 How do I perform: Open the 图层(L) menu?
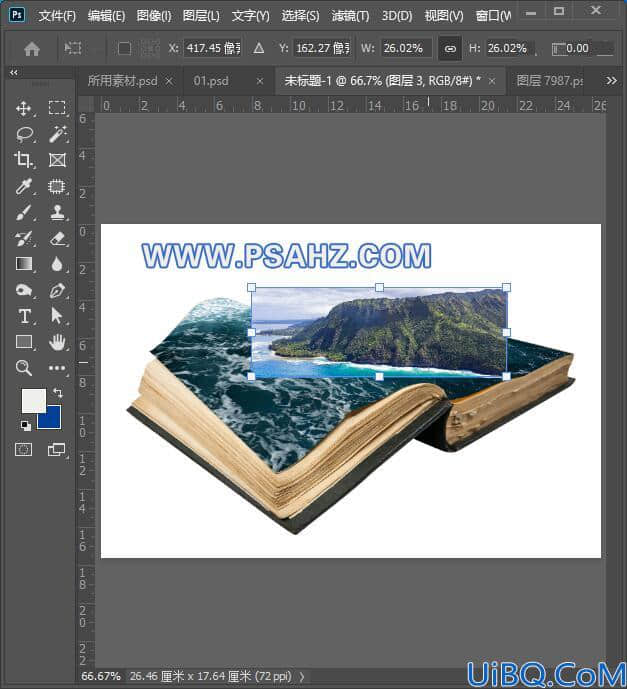click(201, 16)
